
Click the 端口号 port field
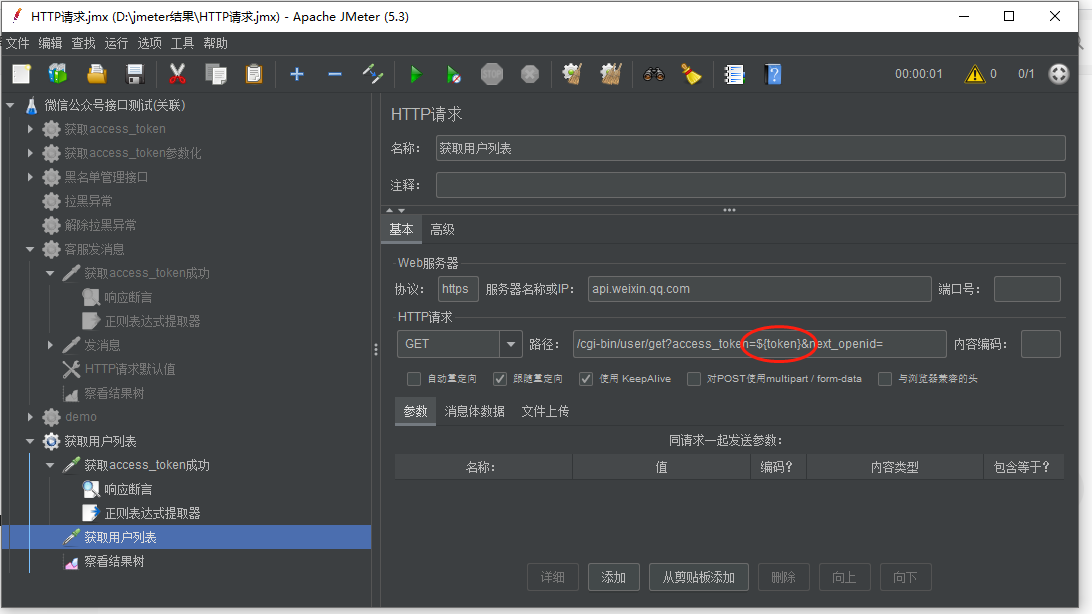tap(1027, 289)
